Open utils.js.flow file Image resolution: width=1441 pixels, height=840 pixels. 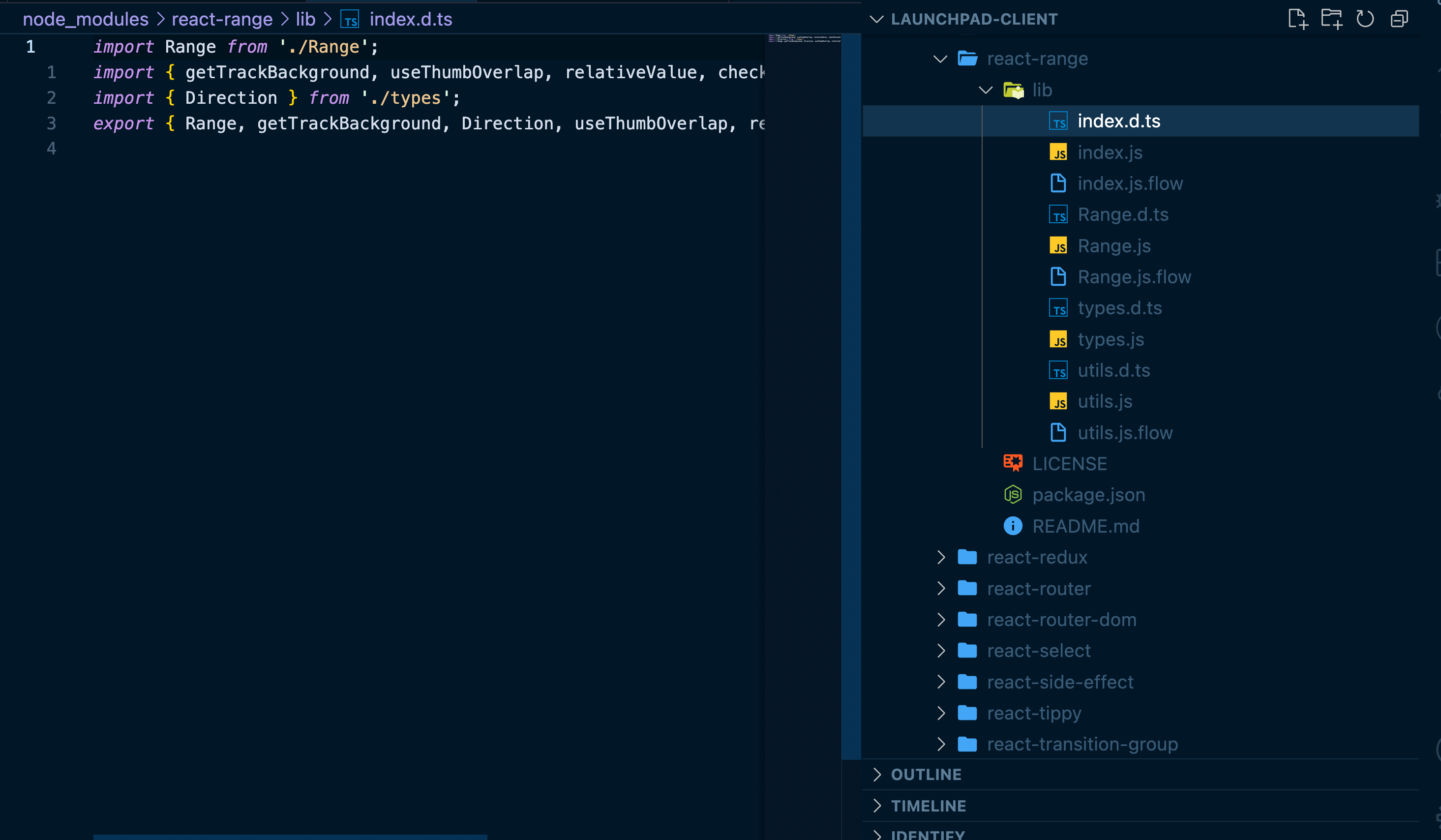[1124, 433]
